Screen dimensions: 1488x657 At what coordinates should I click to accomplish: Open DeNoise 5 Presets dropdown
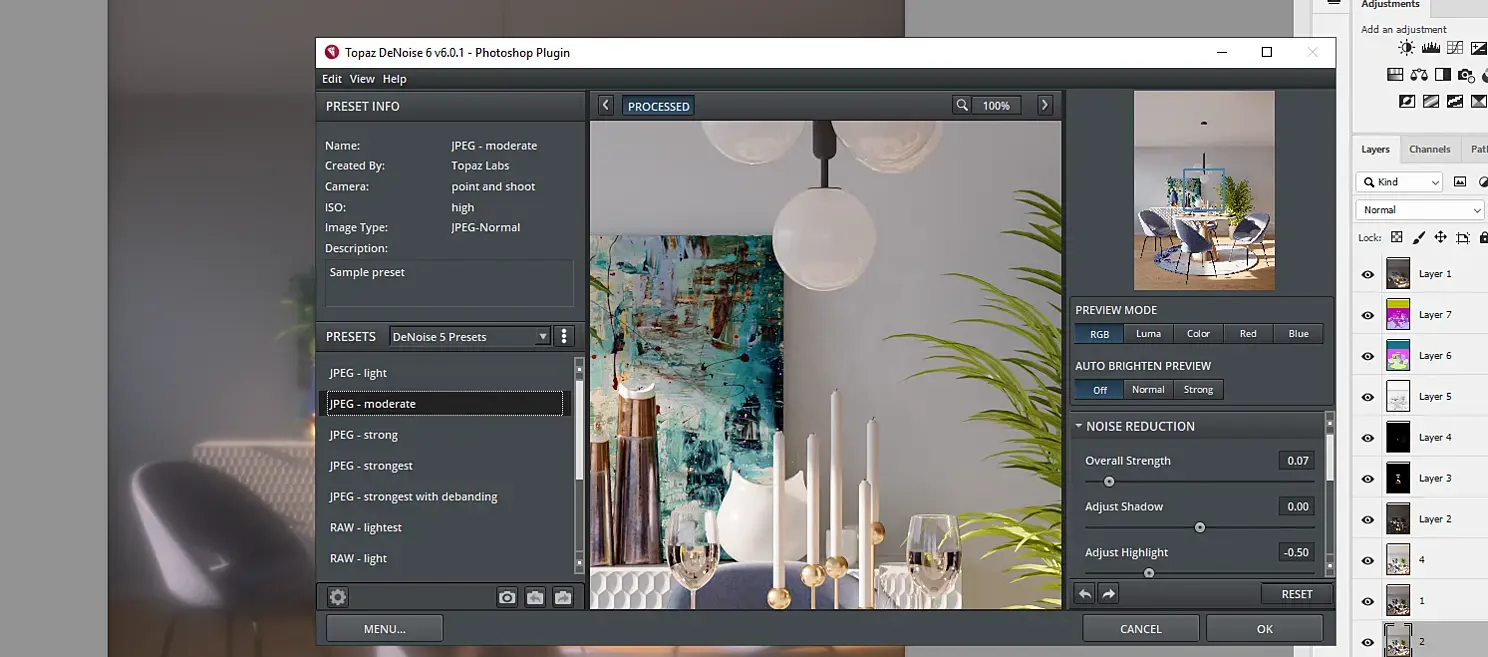click(470, 337)
